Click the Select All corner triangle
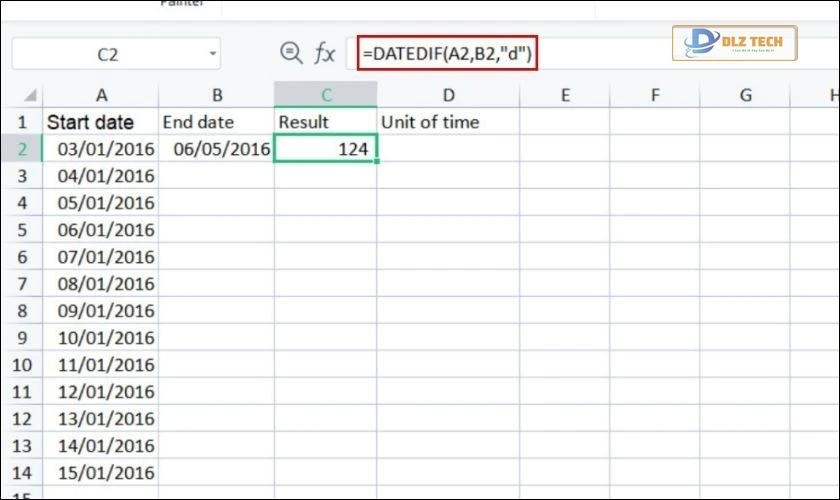 tap(31, 95)
